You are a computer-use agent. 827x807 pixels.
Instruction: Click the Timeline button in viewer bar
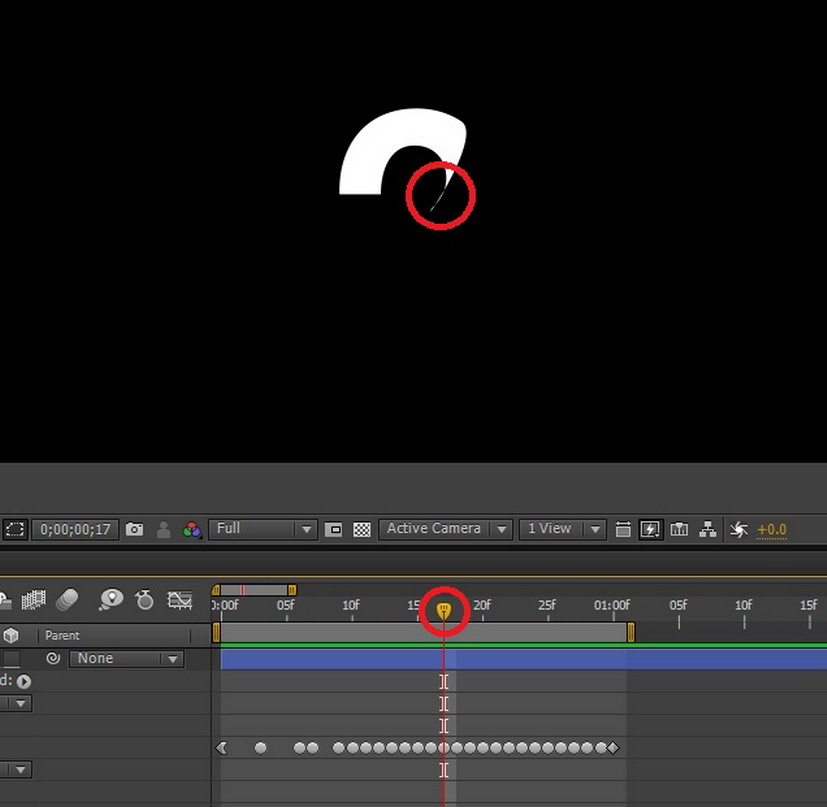(679, 529)
